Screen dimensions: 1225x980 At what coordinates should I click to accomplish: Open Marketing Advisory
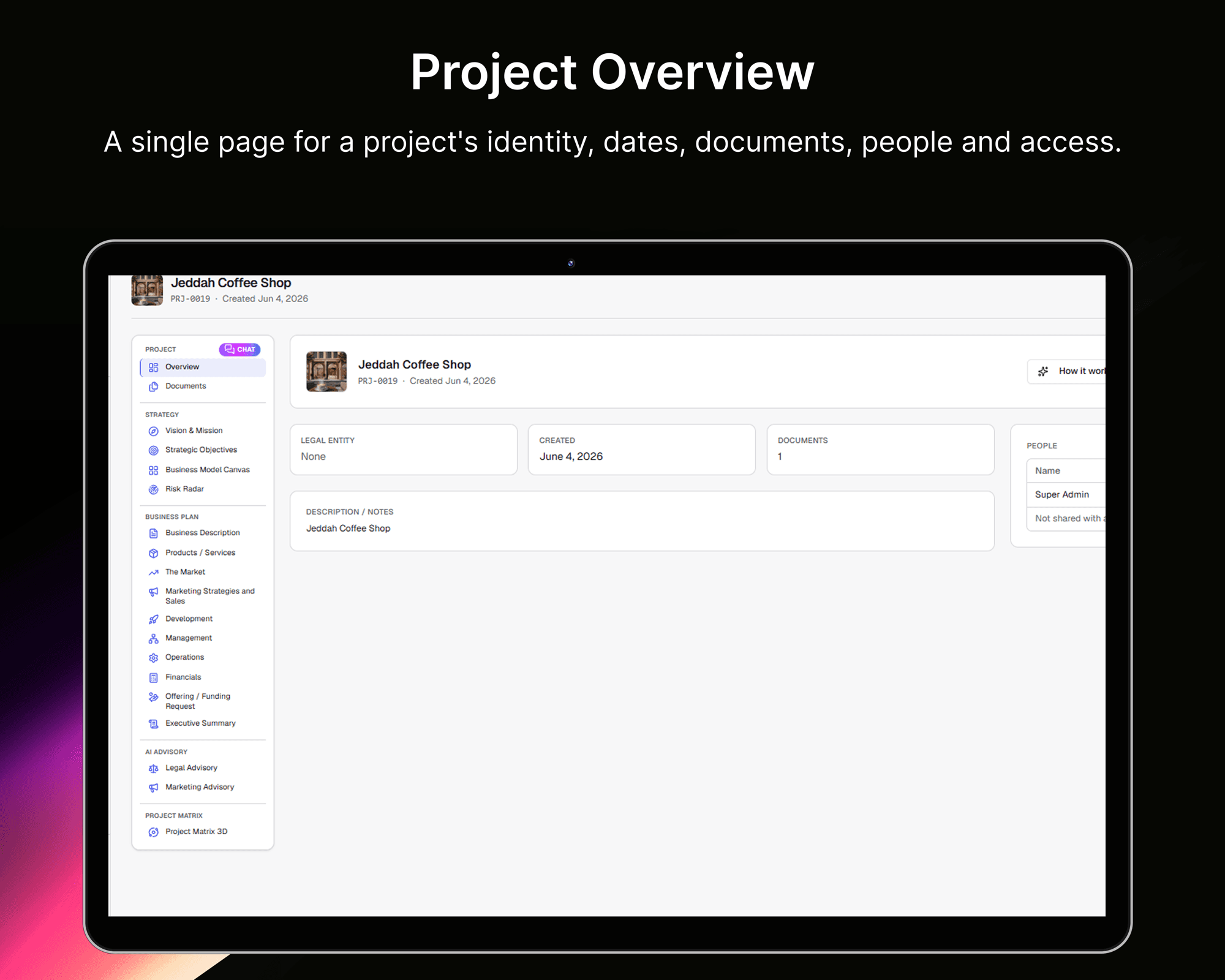point(203,787)
